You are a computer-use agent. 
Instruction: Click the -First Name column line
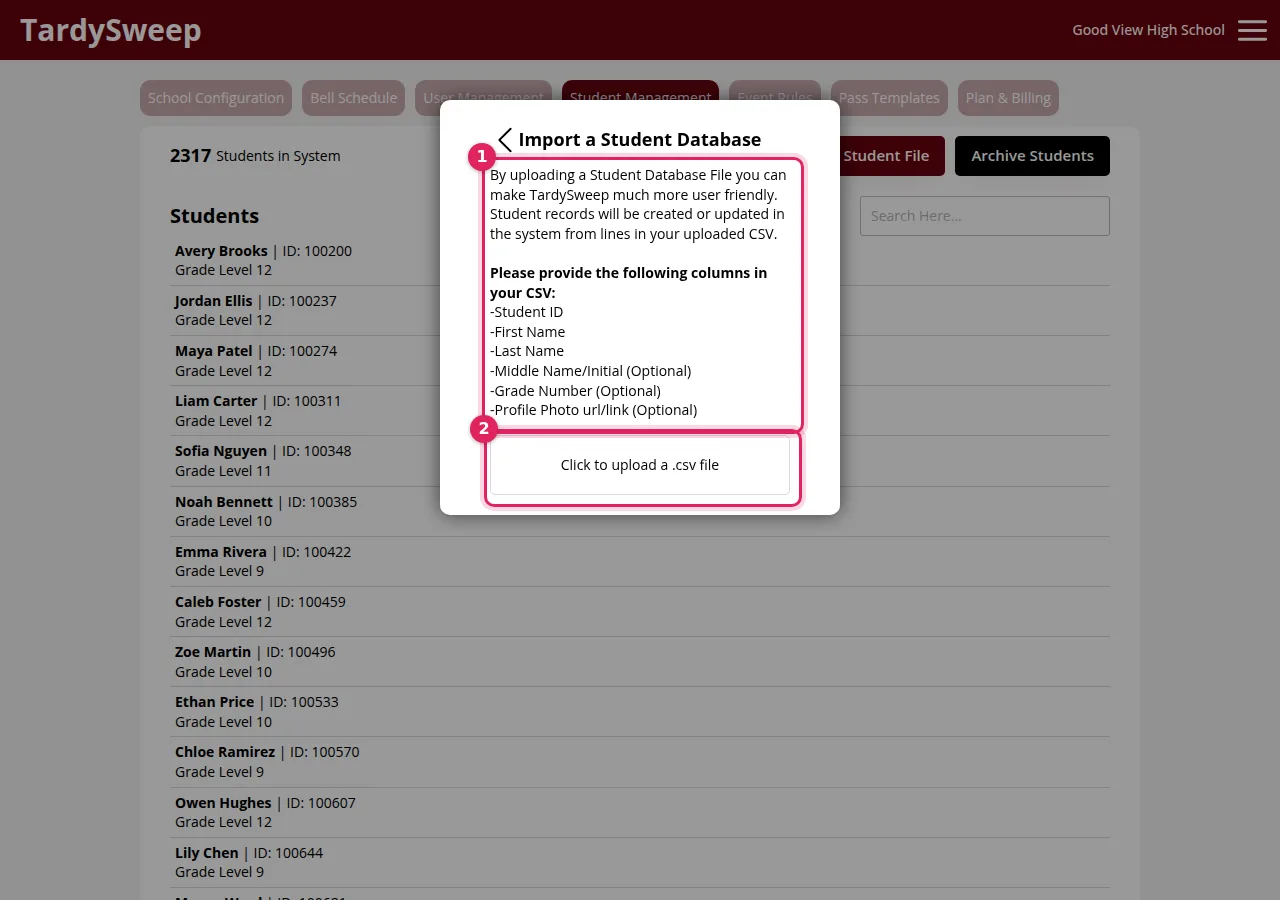click(527, 332)
